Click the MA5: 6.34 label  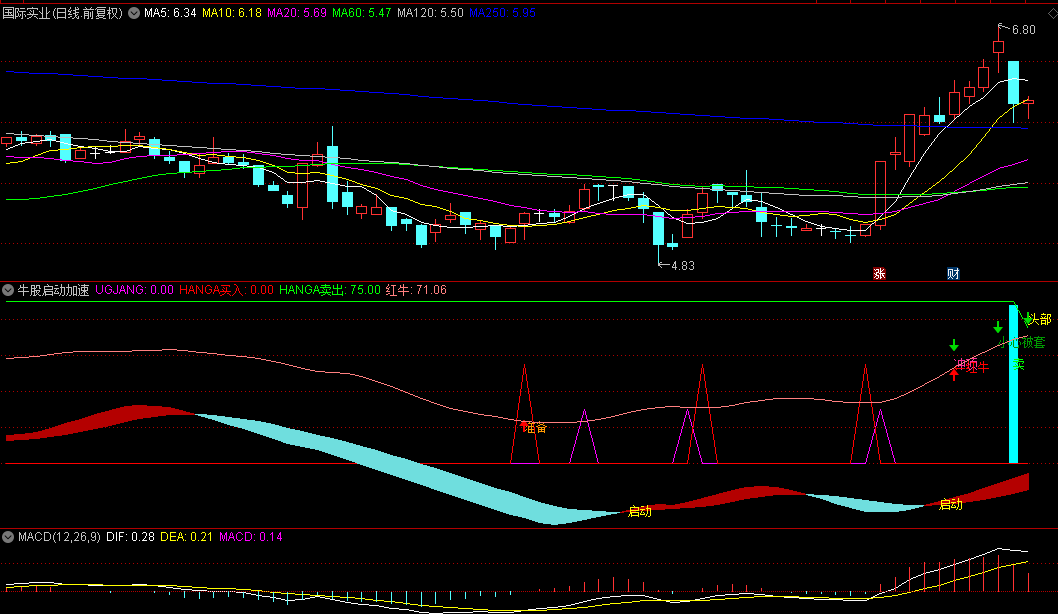[170, 13]
